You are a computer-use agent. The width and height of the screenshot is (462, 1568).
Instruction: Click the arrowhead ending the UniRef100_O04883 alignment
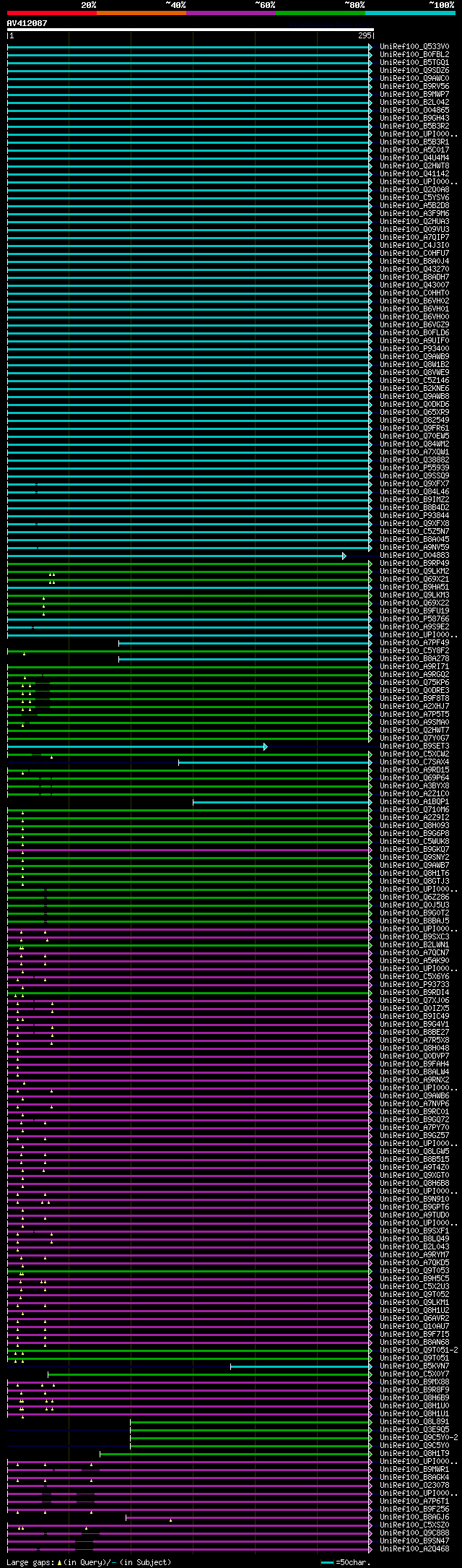coord(344,556)
